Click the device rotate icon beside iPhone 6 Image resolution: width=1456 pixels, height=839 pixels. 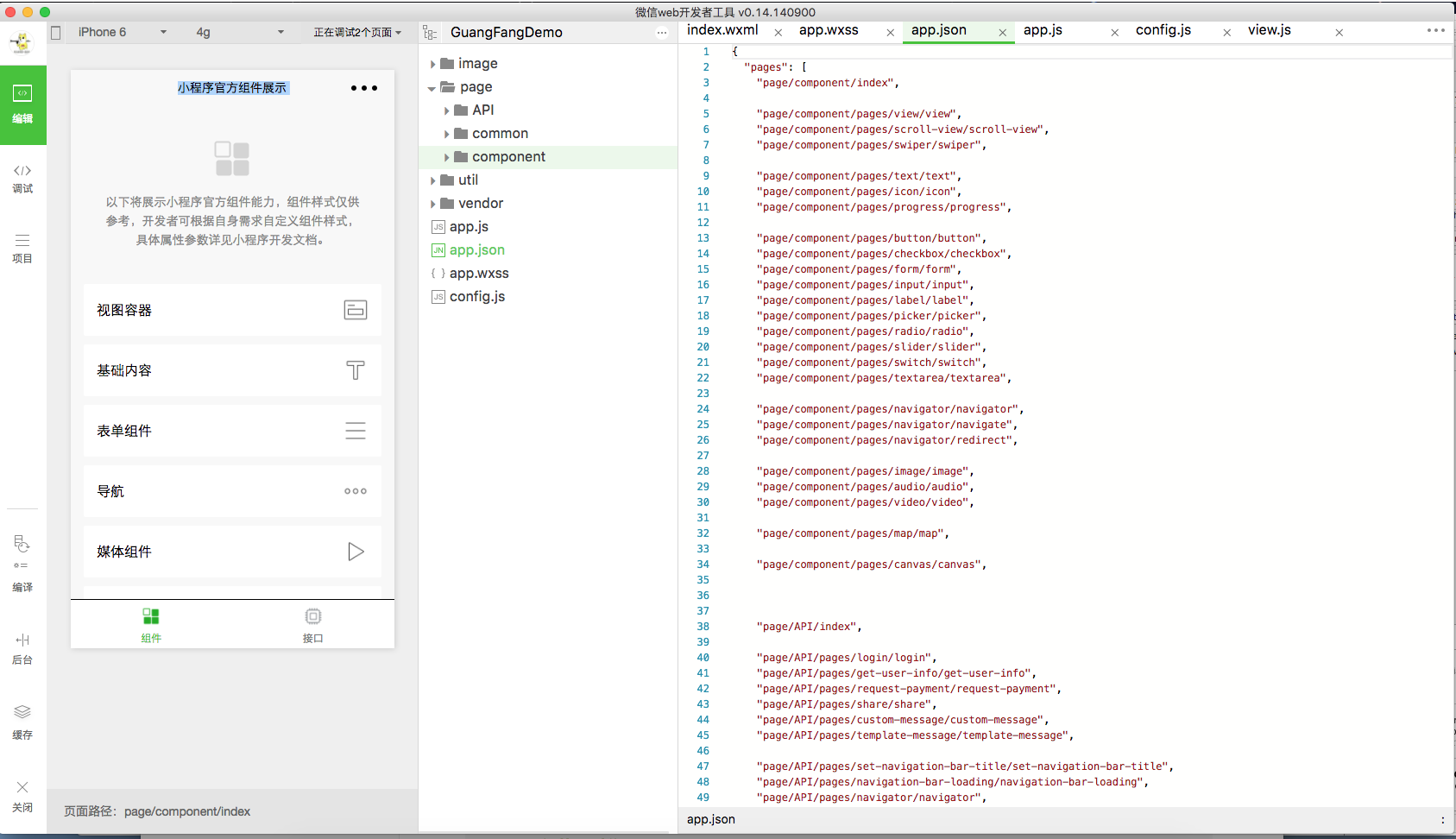(56, 33)
